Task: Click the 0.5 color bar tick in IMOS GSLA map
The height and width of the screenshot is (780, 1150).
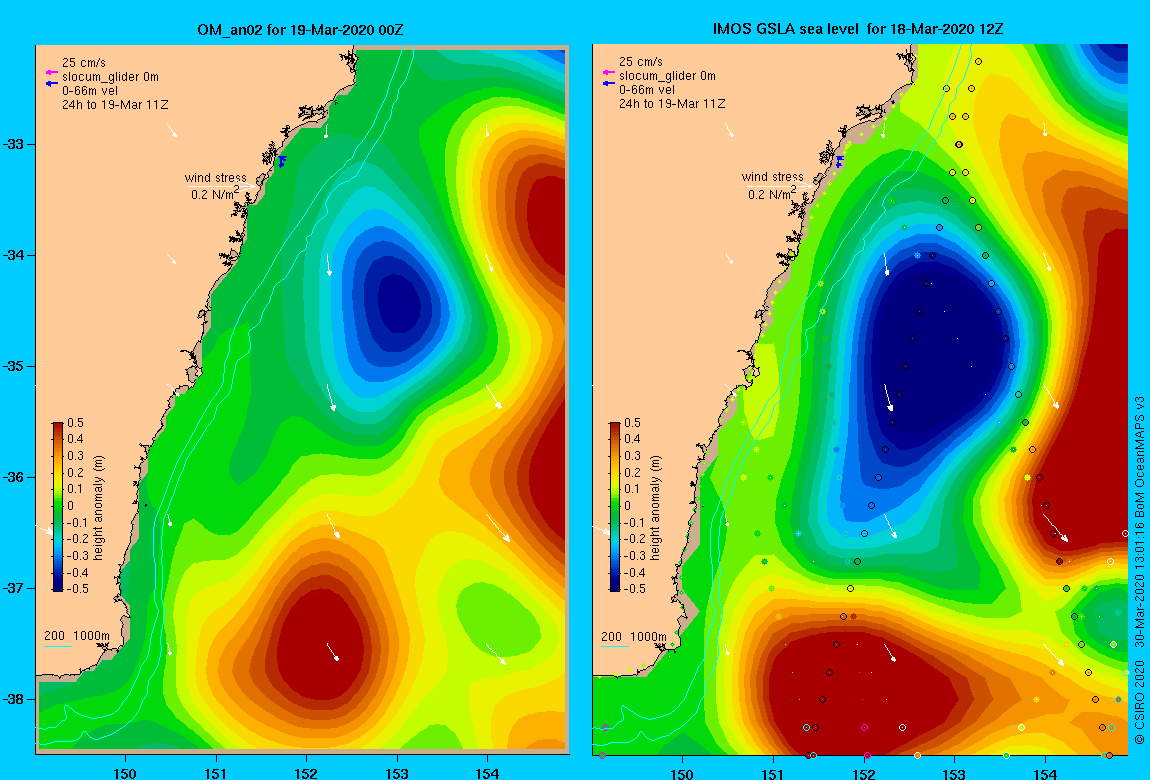Action: [632, 423]
